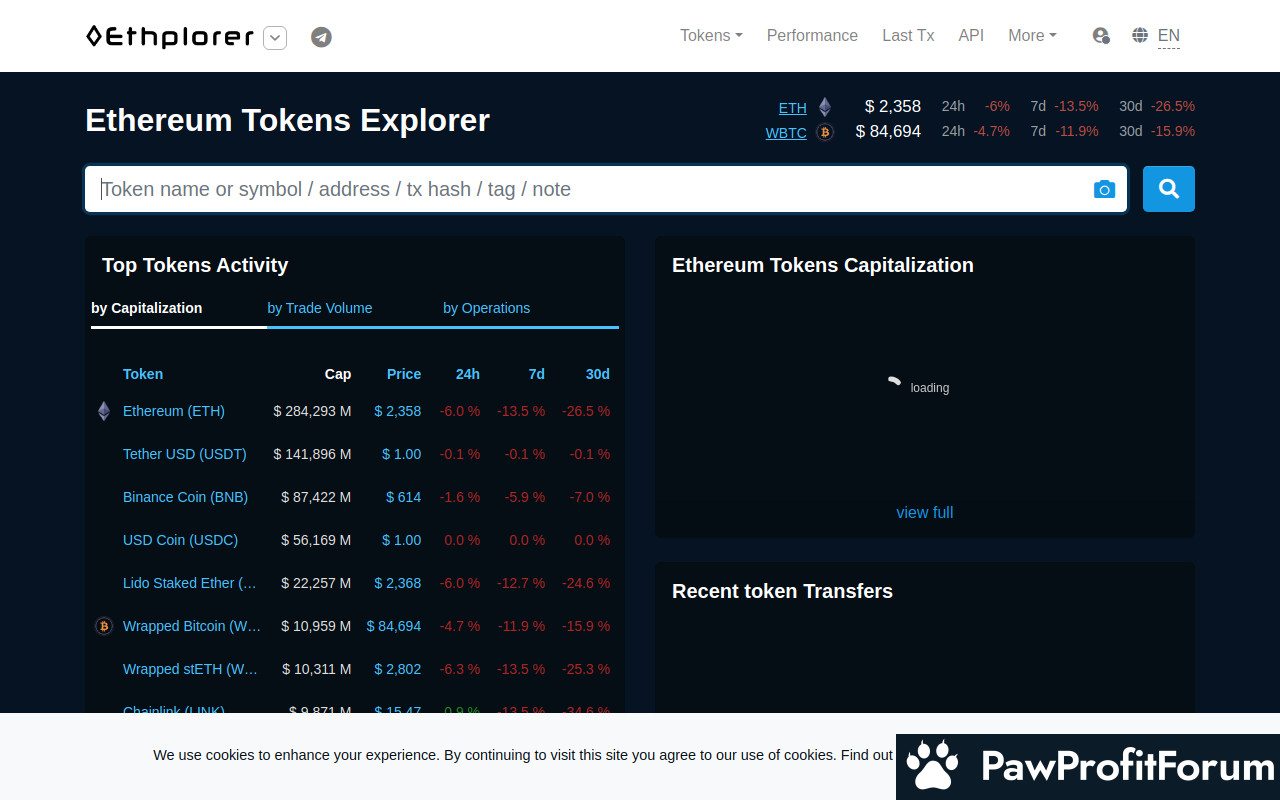The image size is (1280, 800).
Task: Click the 30d column header
Action: point(598,374)
